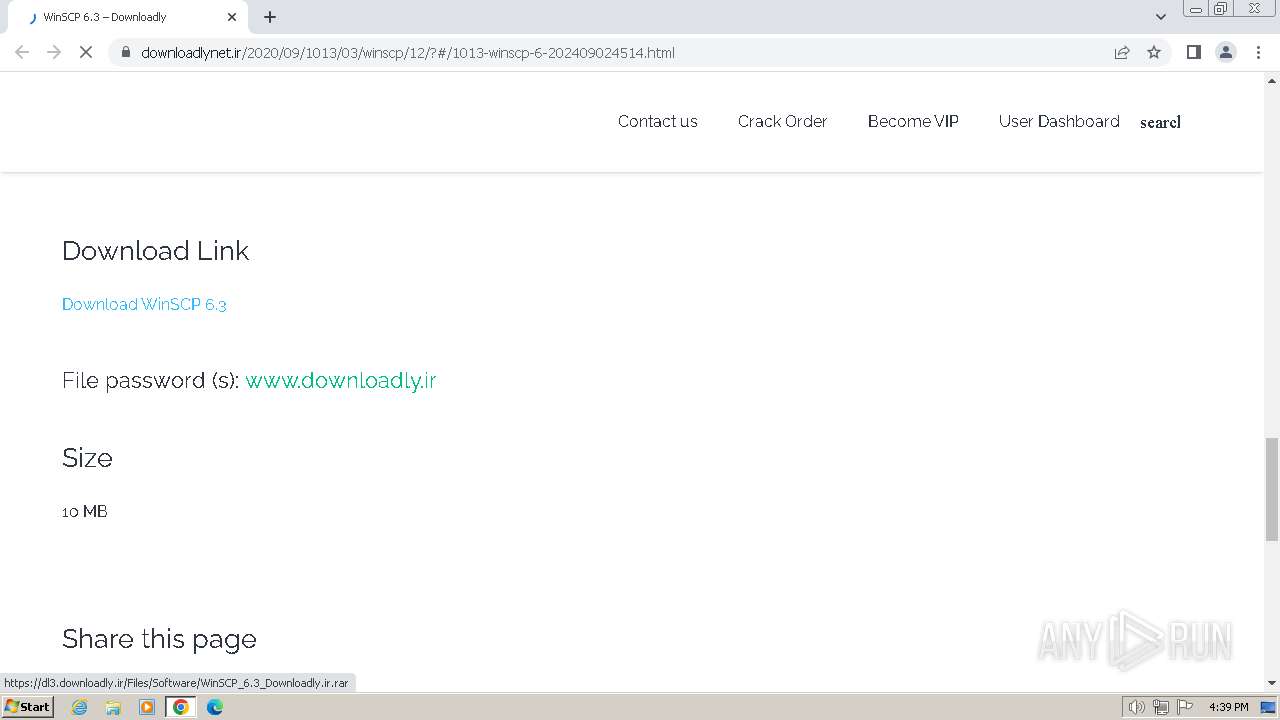Share this page via address bar icon

1122,52
